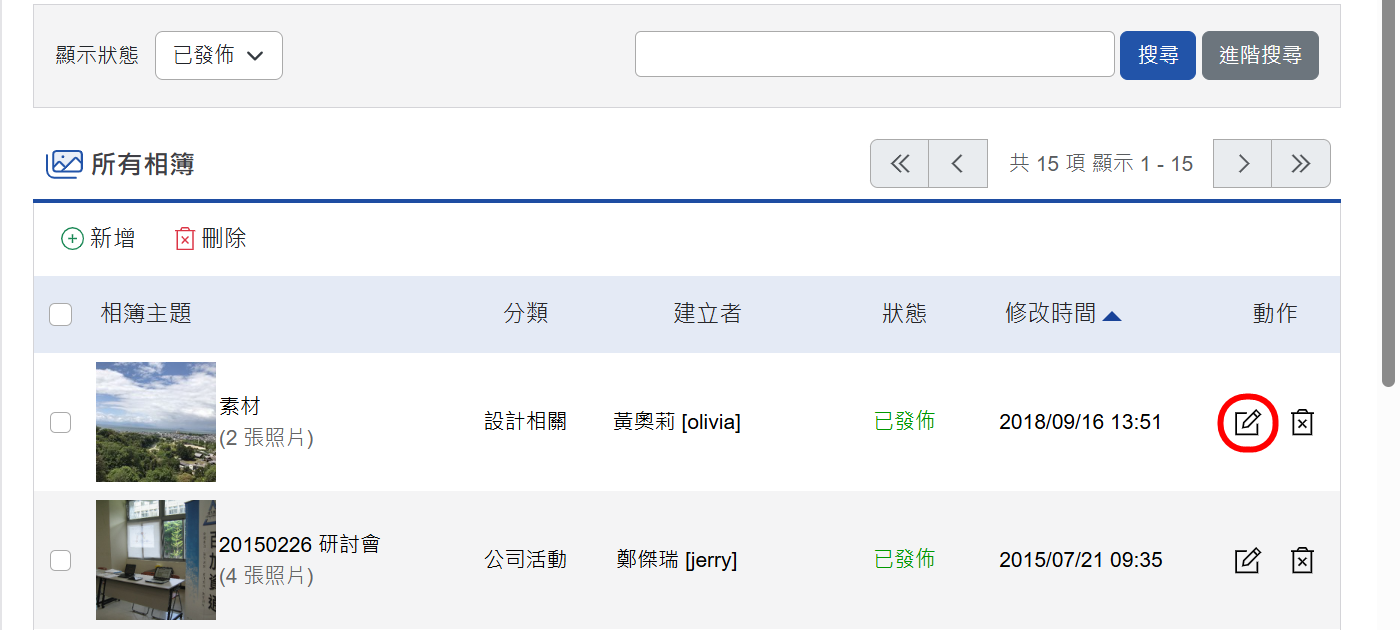
Task: Click the 新增 add album button
Action: pyautogui.click(x=98, y=239)
